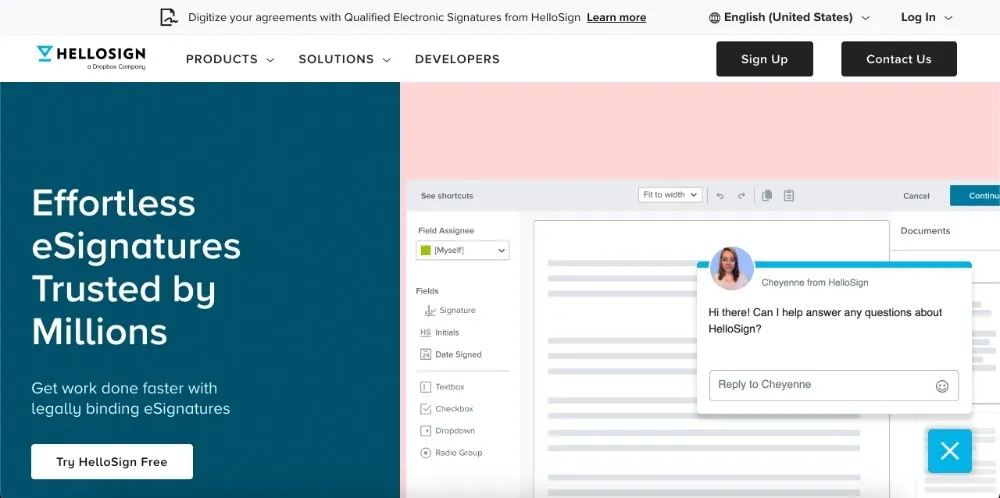Select the Dropdown field
The height and width of the screenshot is (498, 1000).
point(447,431)
